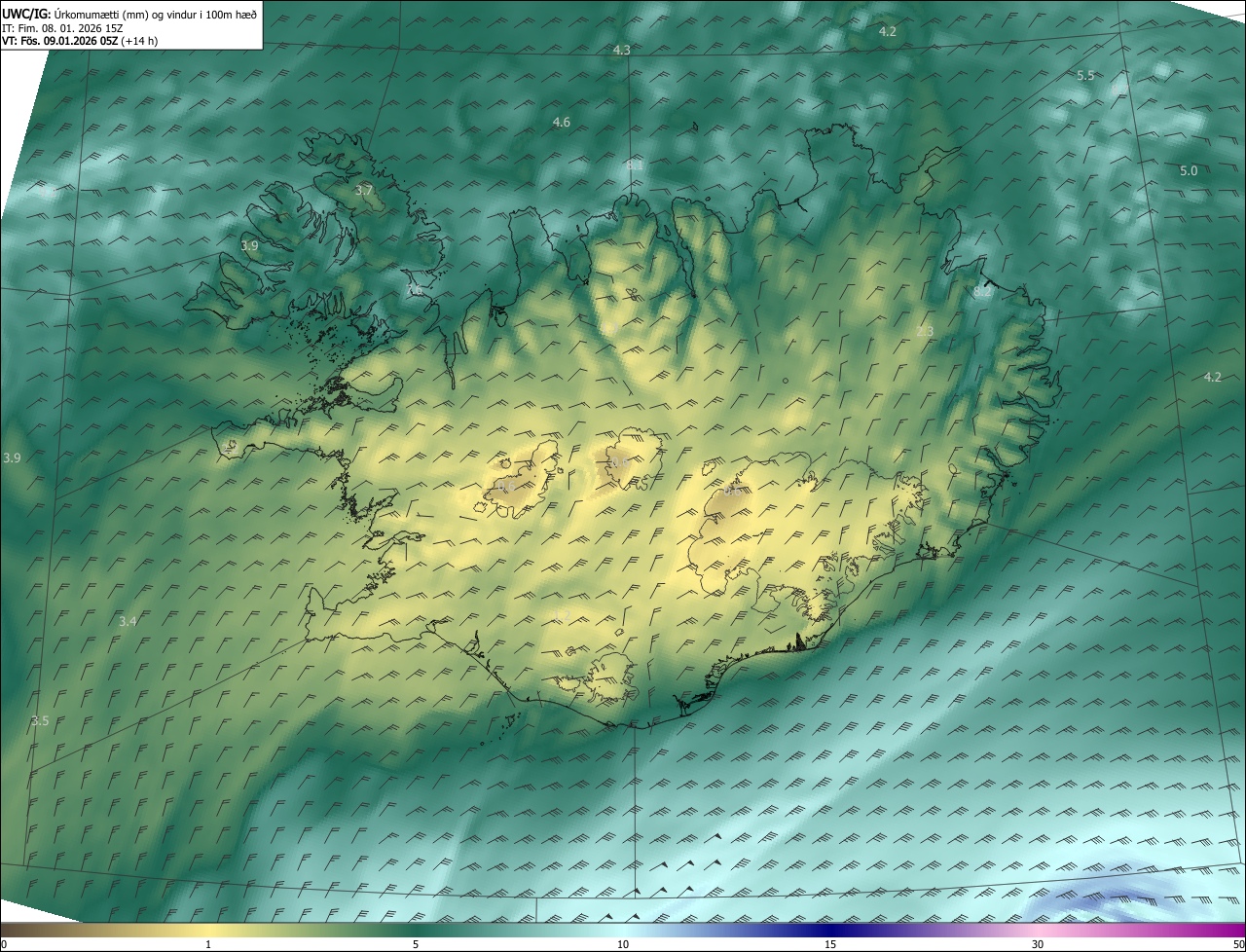This screenshot has height=952, width=1246.
Task: Pick the 8.1 precipitation maximum label
Action: click(x=635, y=165)
